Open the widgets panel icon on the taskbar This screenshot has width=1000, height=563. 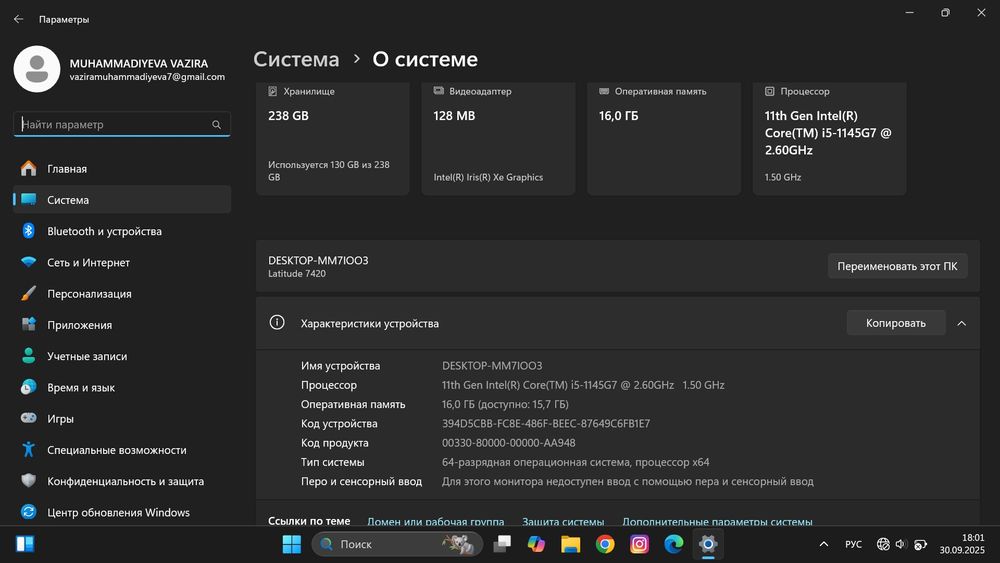coord(25,544)
